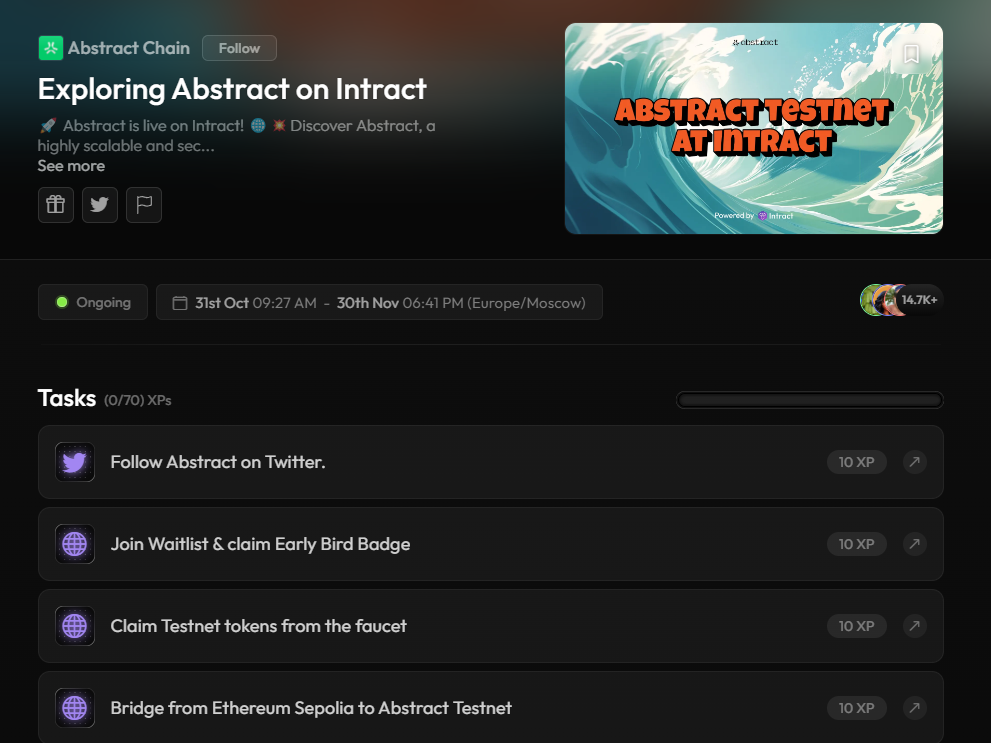Open arrow link for Join Waitlist task
This screenshot has height=743, width=991.
tap(914, 544)
